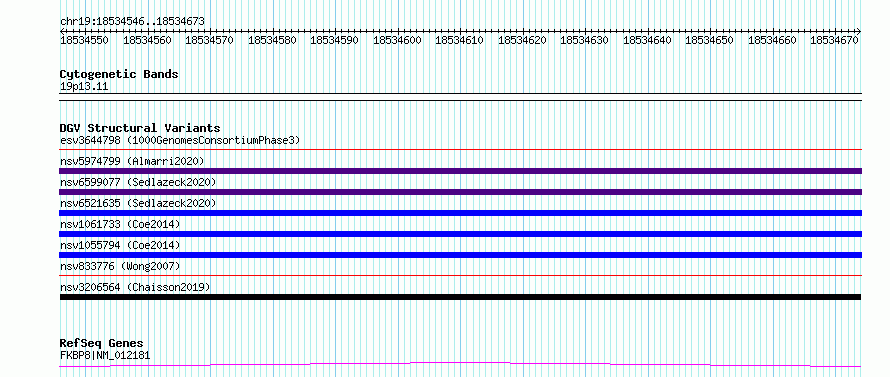890x377 pixels.
Task: Open variant nsv833776 (Wong2007)
Action: click(120, 266)
